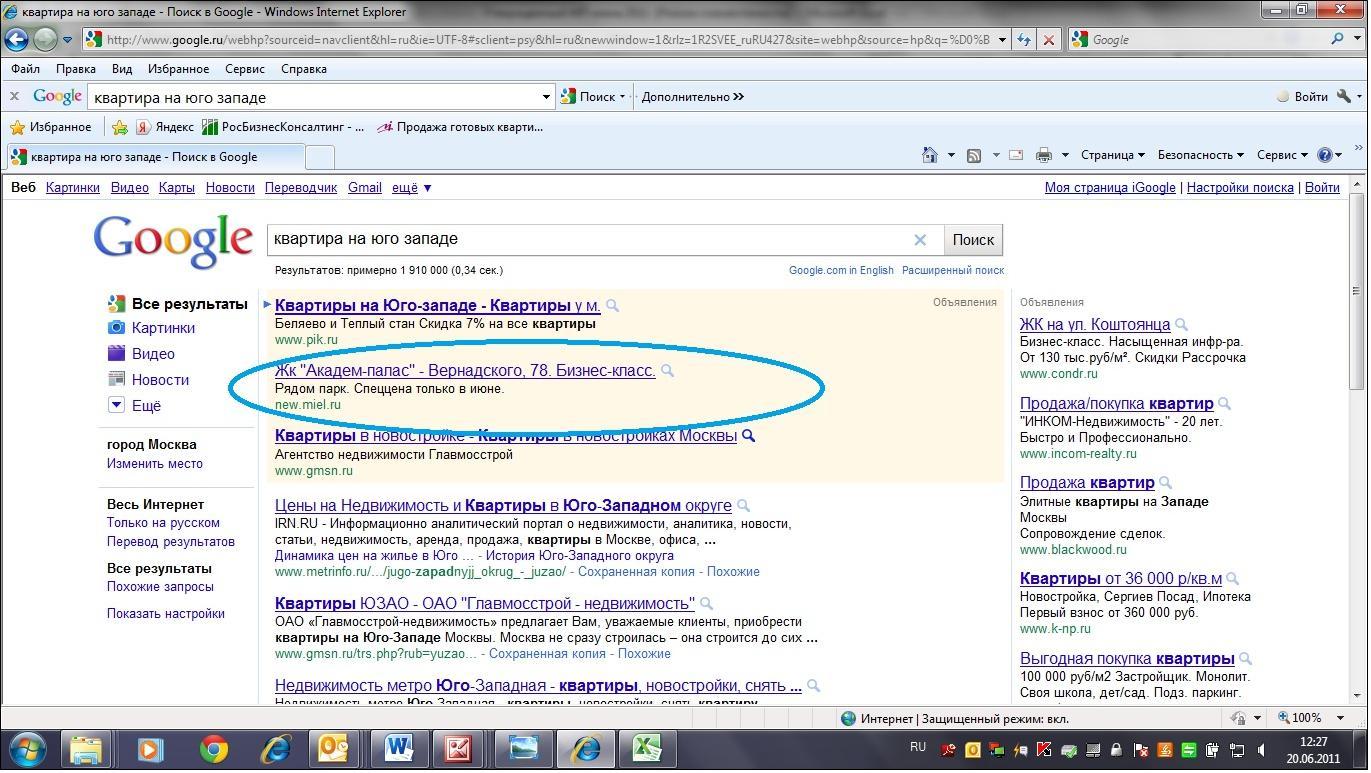The width and height of the screenshot is (1371, 773).
Task: Open 'Цены на Недвижимость' search result
Action: (x=503, y=505)
